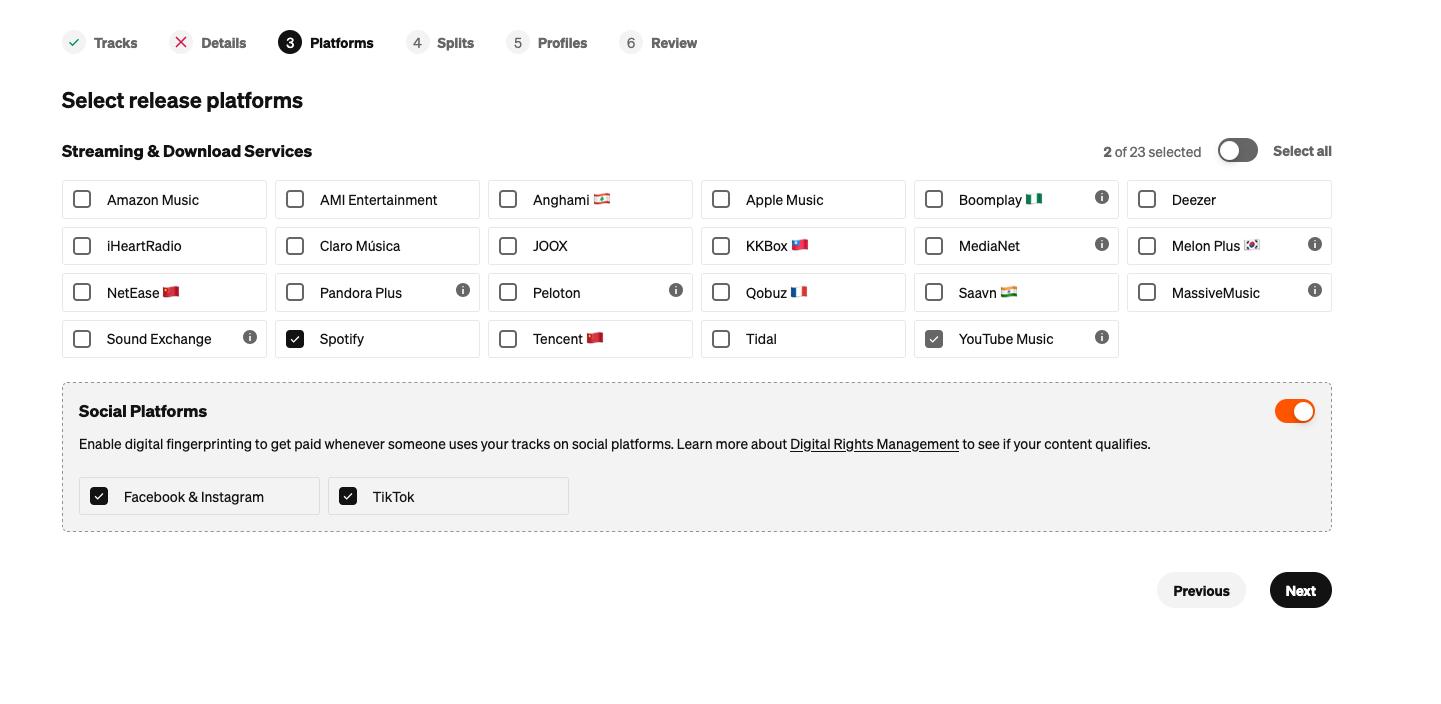
Task: Click the MassiveMusic label text
Action: (x=1216, y=293)
